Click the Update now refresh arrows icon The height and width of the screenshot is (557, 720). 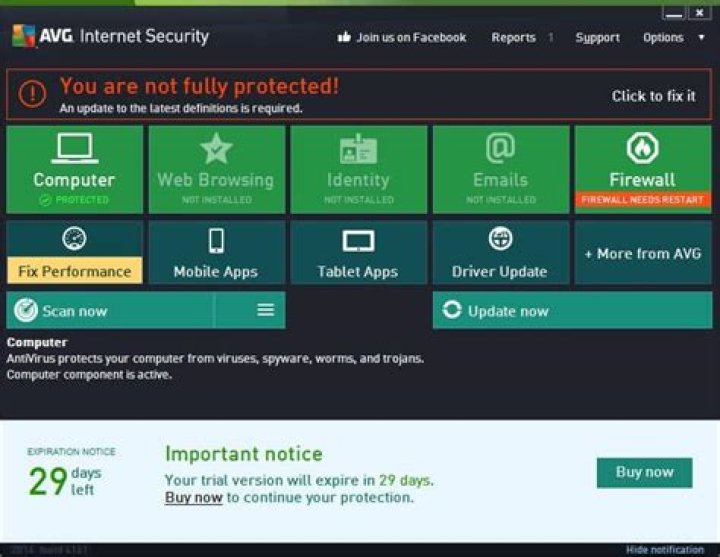[452, 310]
